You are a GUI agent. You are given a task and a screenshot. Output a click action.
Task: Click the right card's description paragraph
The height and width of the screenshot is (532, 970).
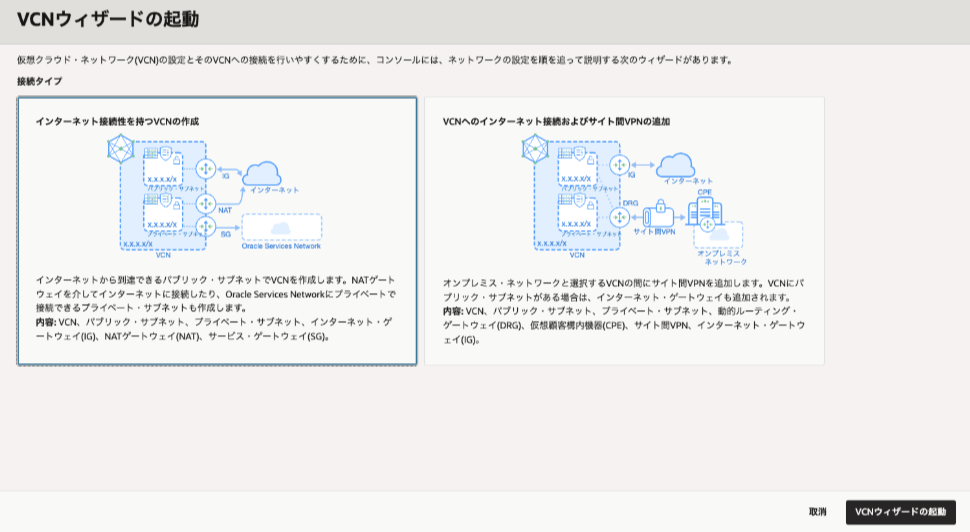click(x=623, y=311)
